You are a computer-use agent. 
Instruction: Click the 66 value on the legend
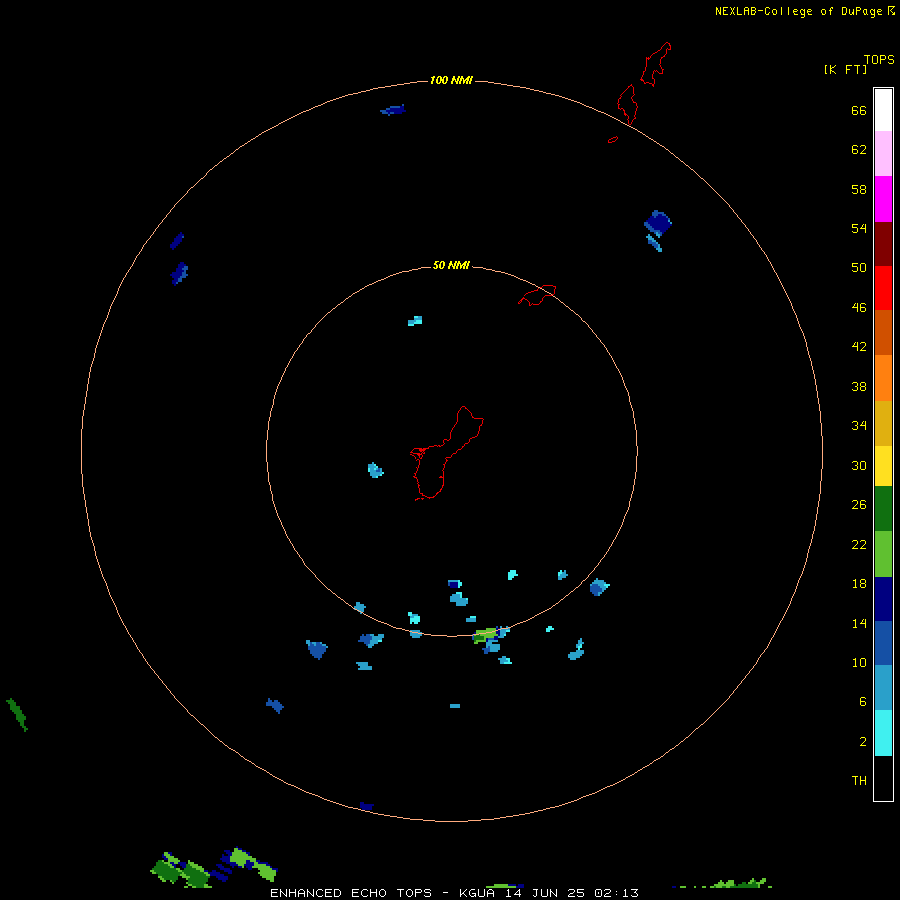(859, 111)
